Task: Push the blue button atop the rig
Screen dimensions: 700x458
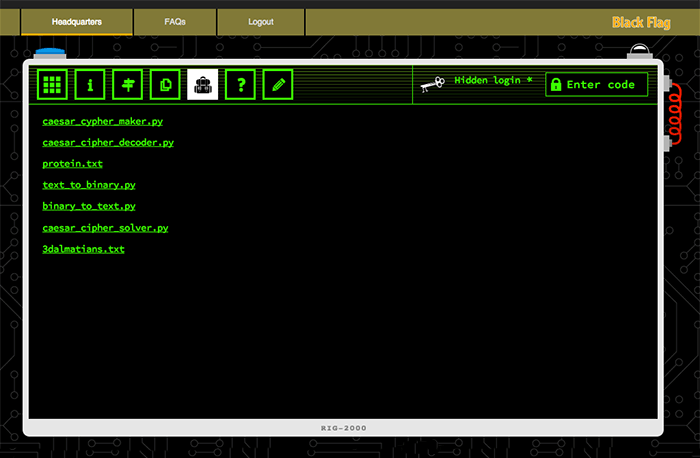Action: (50, 53)
